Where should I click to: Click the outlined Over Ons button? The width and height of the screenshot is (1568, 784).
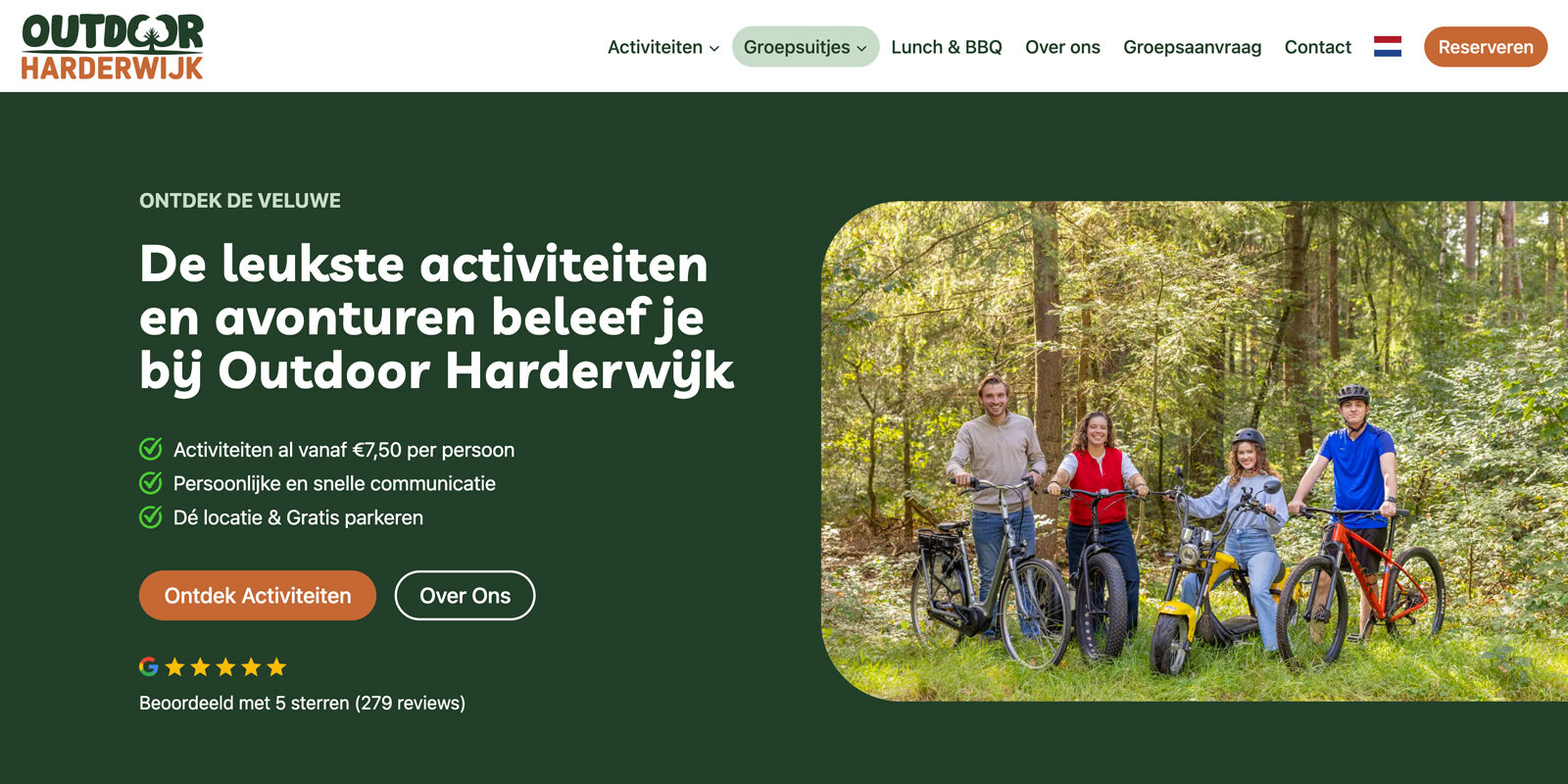click(x=465, y=595)
